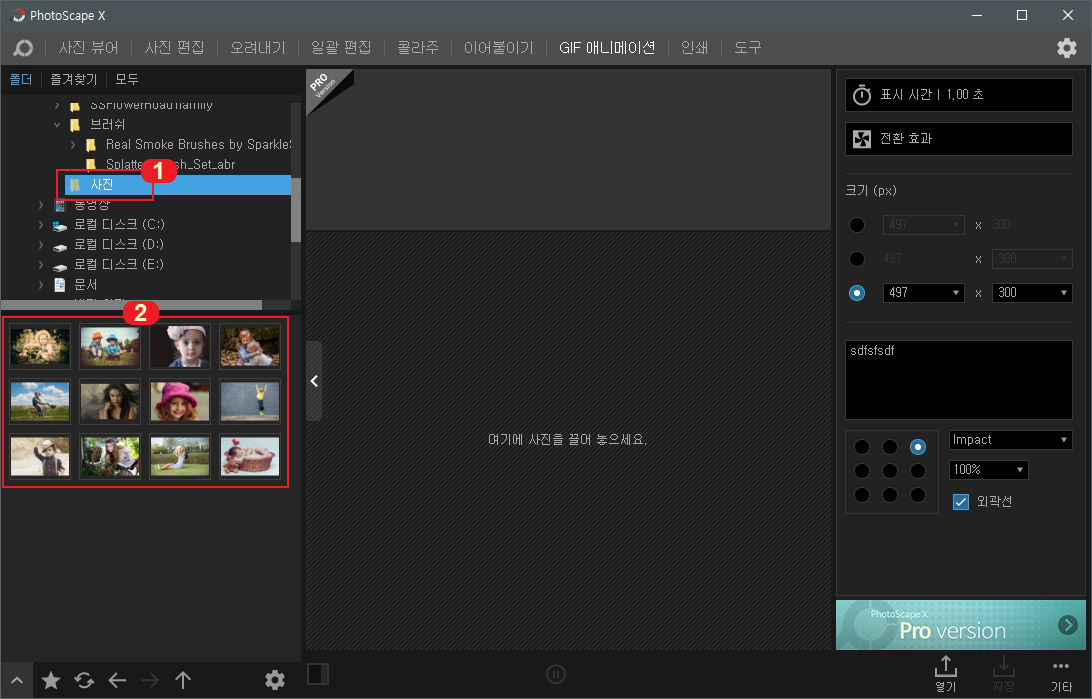Click into the sdfsfsdf text box
1092x699 pixels.
pos(959,380)
